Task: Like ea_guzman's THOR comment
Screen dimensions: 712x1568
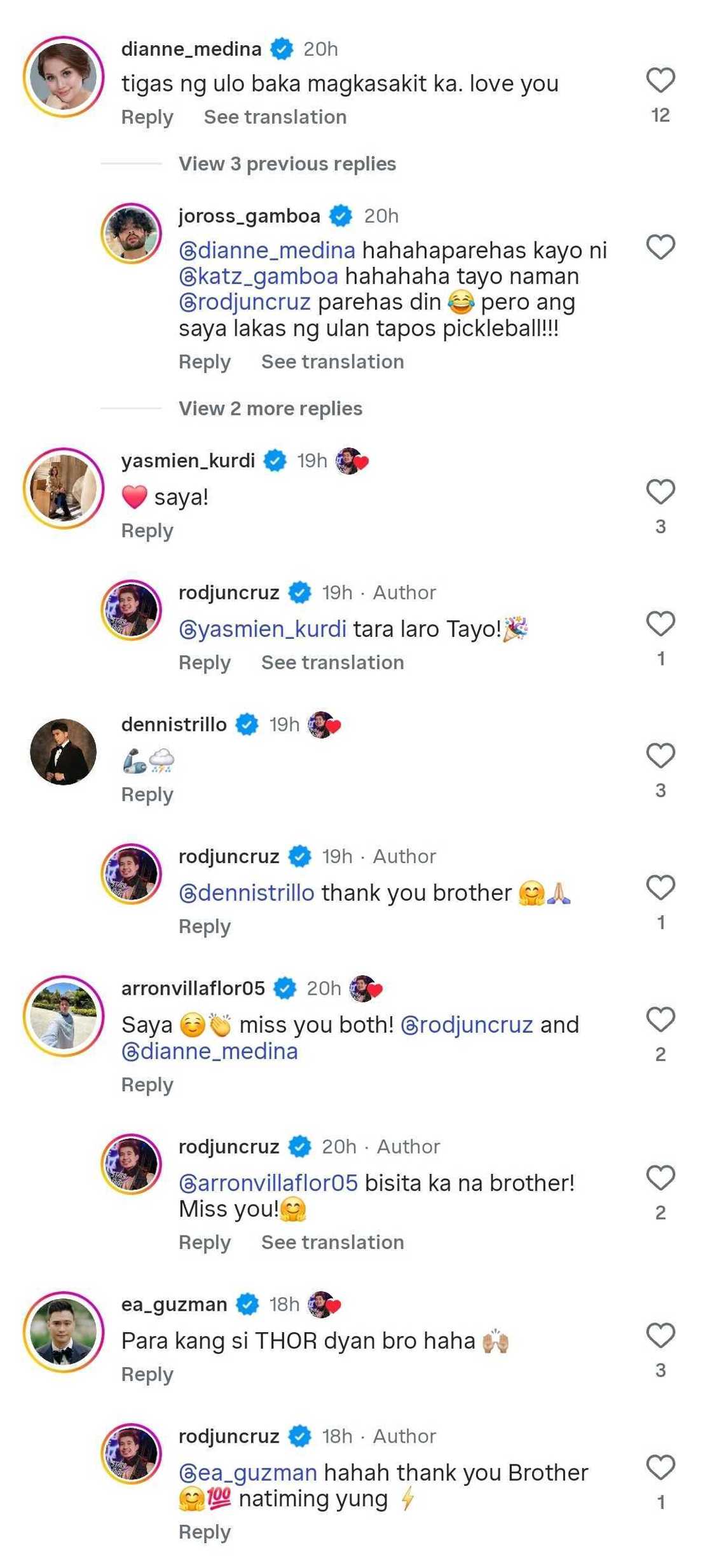Action: pyautogui.click(x=661, y=1335)
